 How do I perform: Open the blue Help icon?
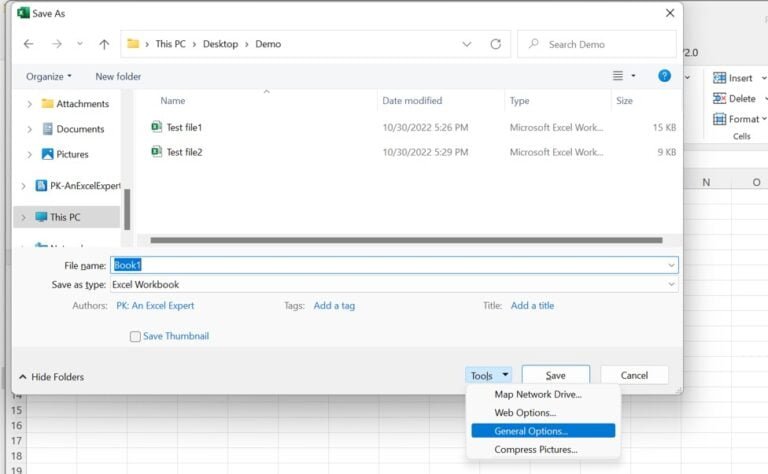pyautogui.click(x=664, y=75)
